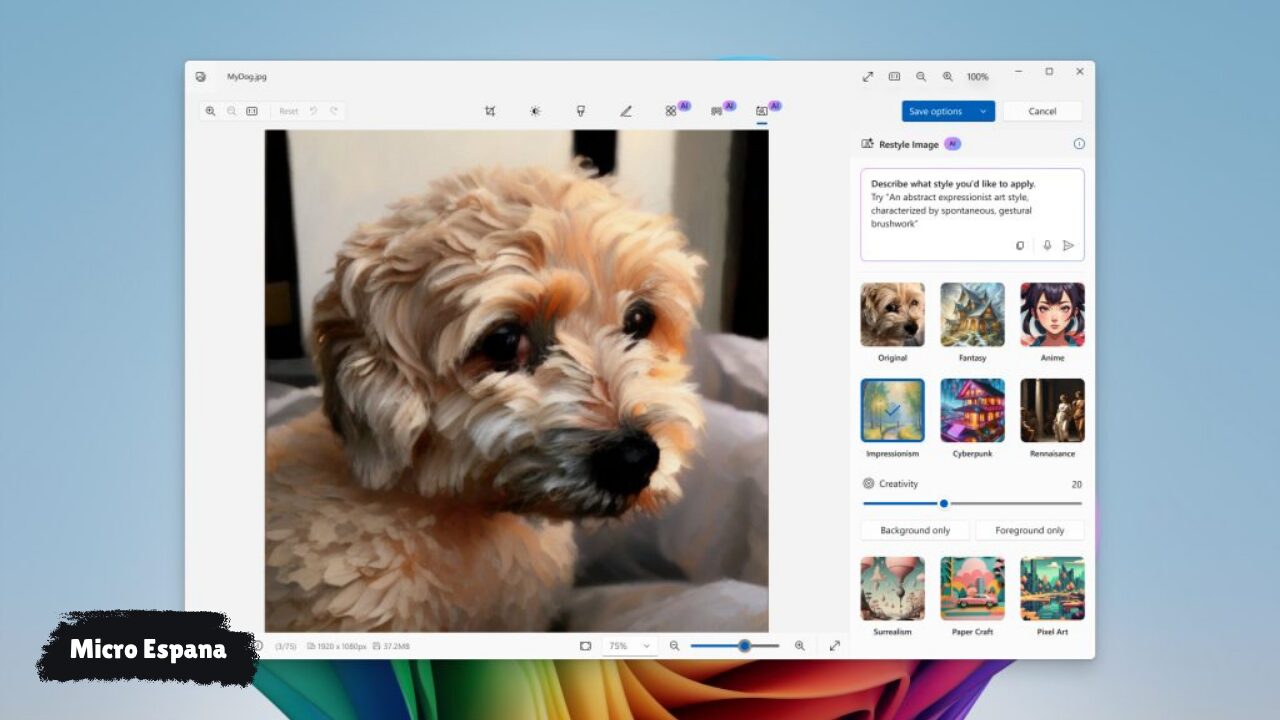Deselect the checked Impressionism style

click(x=892, y=410)
